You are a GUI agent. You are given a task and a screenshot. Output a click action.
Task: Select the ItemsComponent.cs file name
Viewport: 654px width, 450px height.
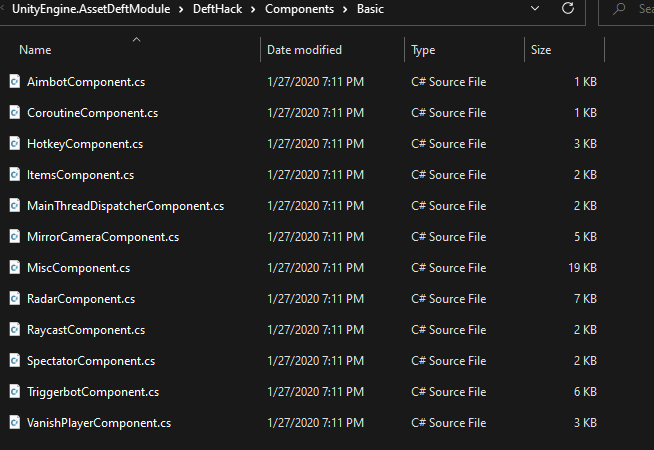click(x=80, y=175)
